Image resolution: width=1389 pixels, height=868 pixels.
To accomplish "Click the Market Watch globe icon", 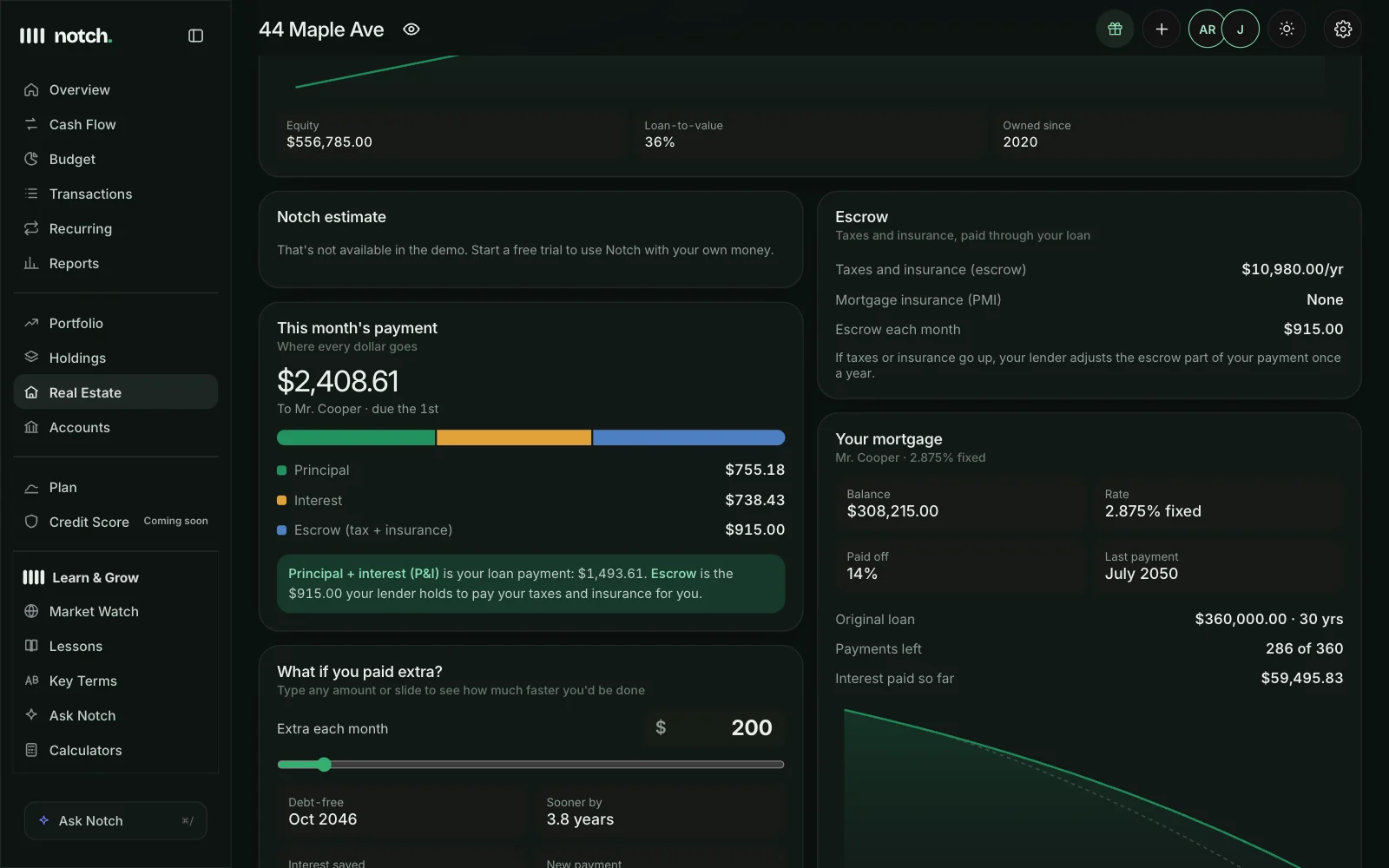I will (31, 611).
